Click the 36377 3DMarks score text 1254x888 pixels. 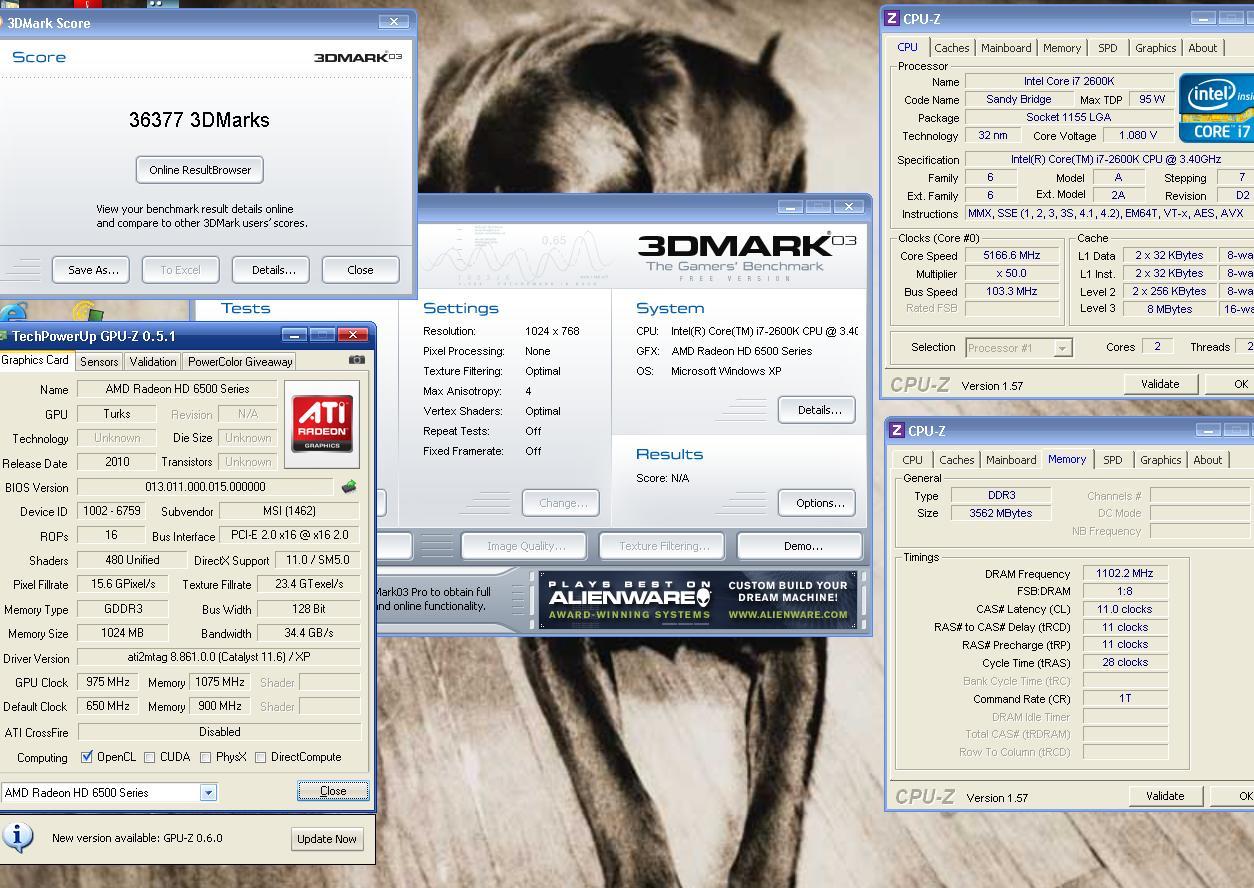coord(199,120)
